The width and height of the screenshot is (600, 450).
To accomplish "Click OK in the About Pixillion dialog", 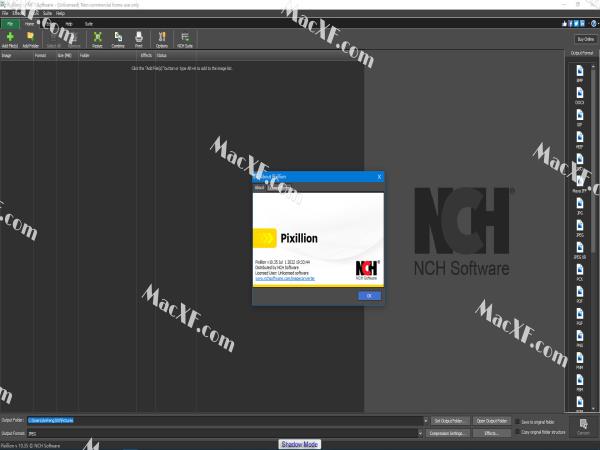I will [x=369, y=296].
